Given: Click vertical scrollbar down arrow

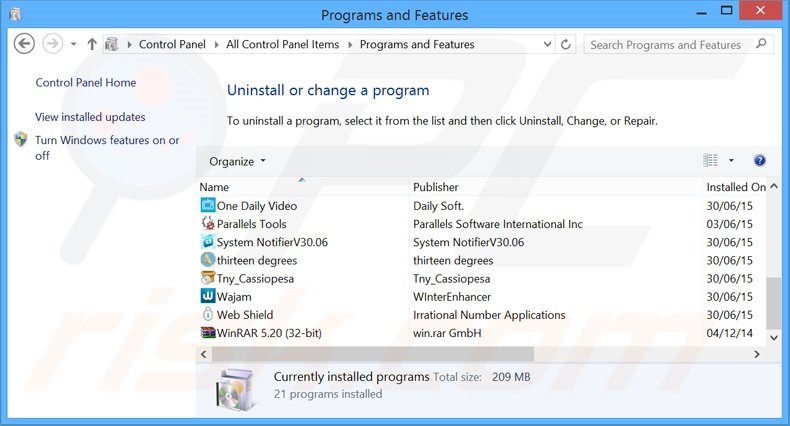Looking at the screenshot, I should point(774,337).
